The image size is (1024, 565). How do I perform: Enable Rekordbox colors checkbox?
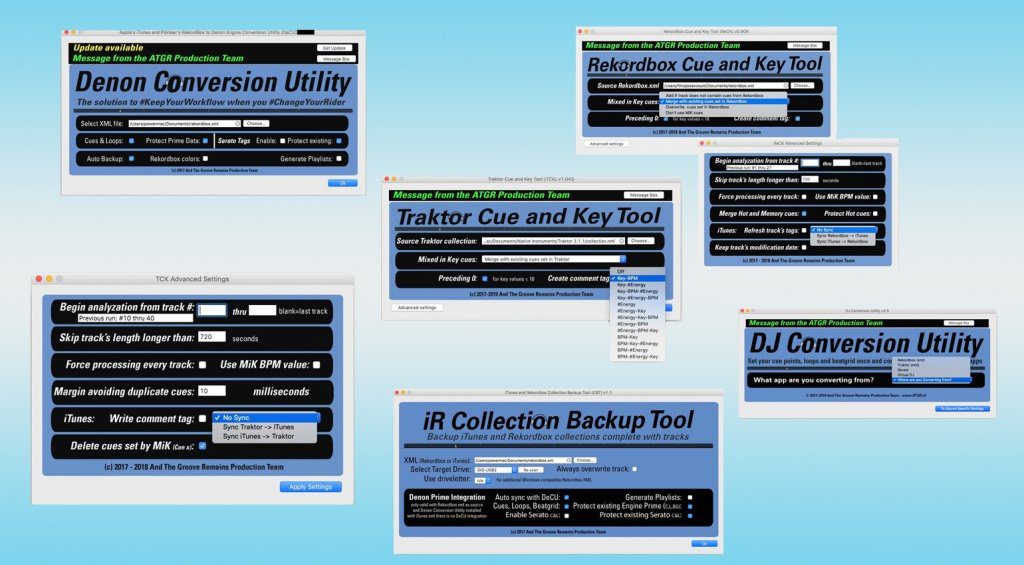(205, 159)
